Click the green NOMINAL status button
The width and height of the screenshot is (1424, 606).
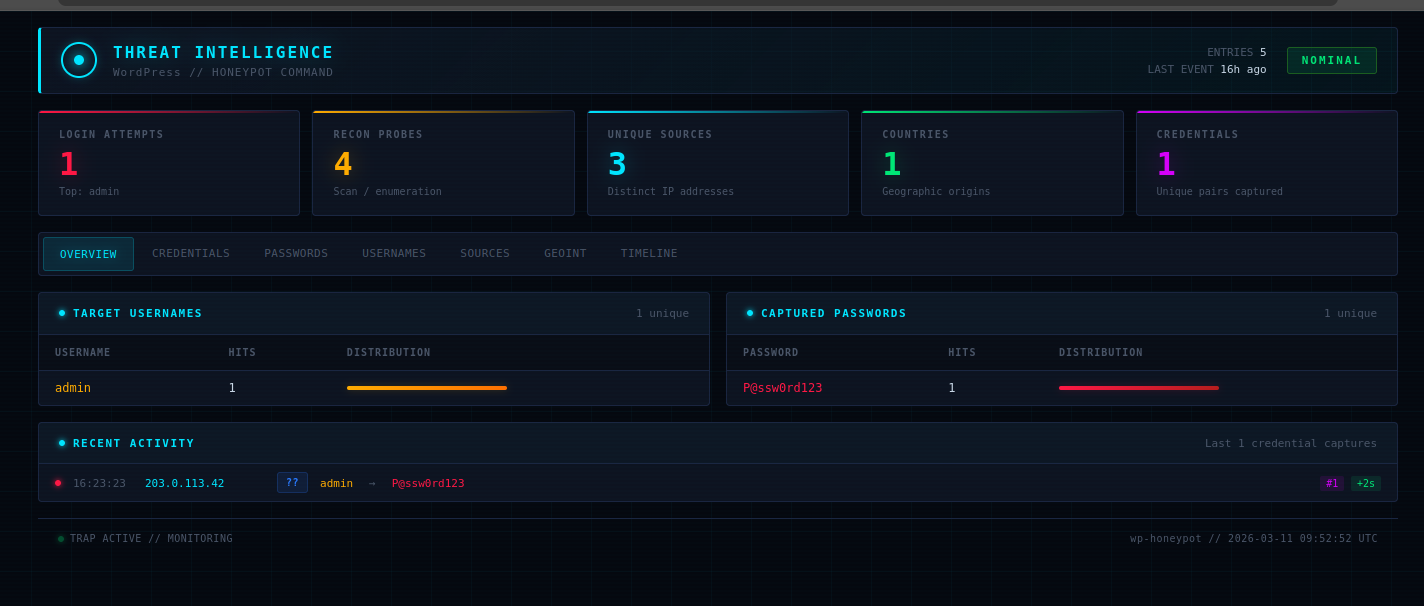coord(1331,60)
